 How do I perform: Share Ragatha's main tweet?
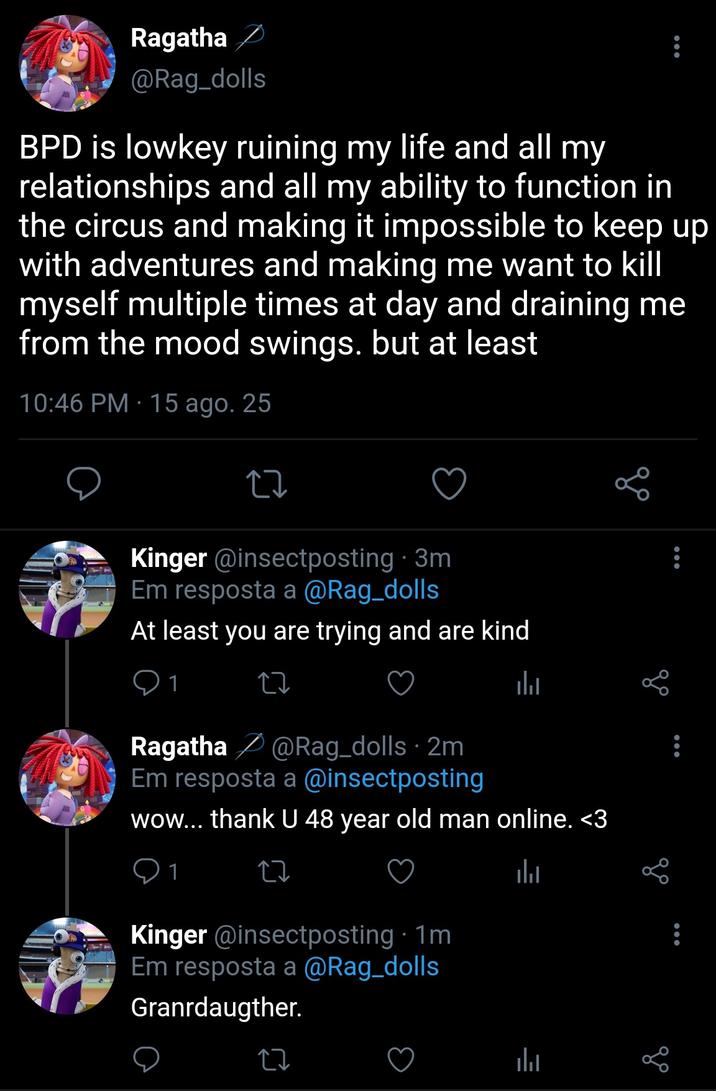coord(633,483)
